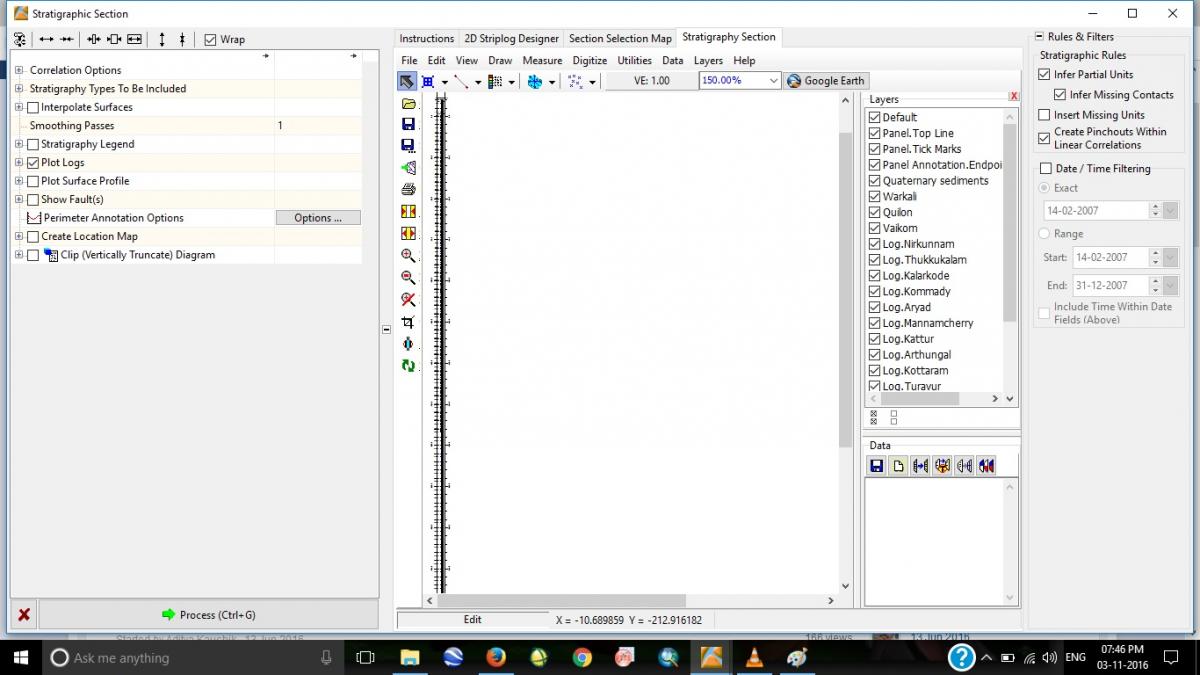Enable the Interpolate Surfaces checkbox
This screenshot has width=1200, height=675.
point(34,107)
